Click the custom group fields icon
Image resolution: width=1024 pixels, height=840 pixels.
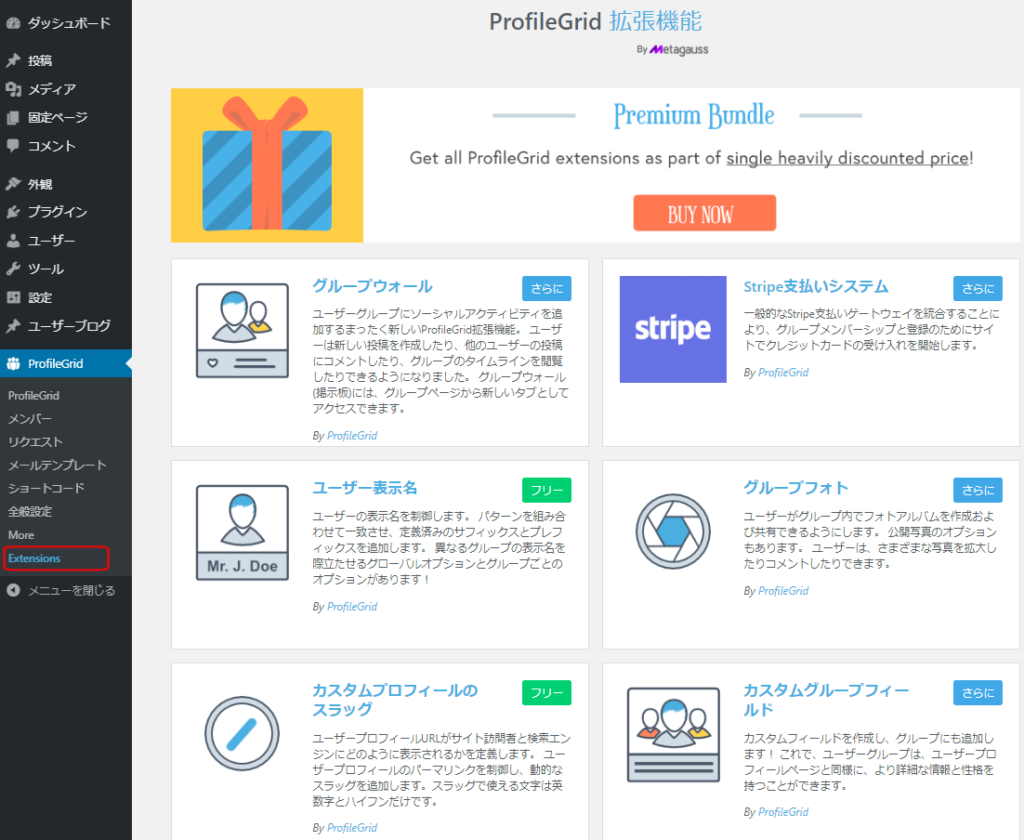tap(673, 734)
